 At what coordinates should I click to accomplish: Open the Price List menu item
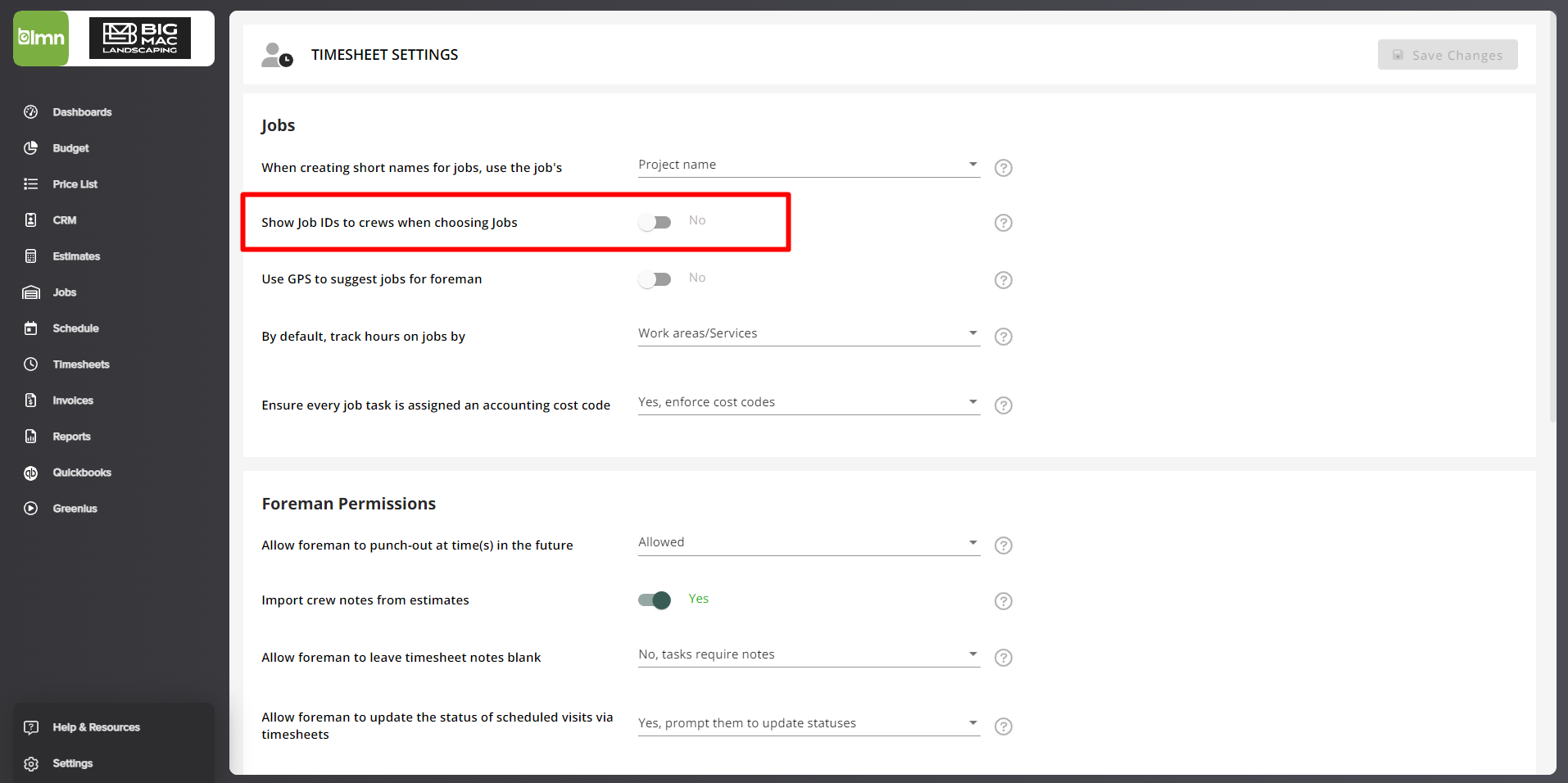pyautogui.click(x=75, y=184)
